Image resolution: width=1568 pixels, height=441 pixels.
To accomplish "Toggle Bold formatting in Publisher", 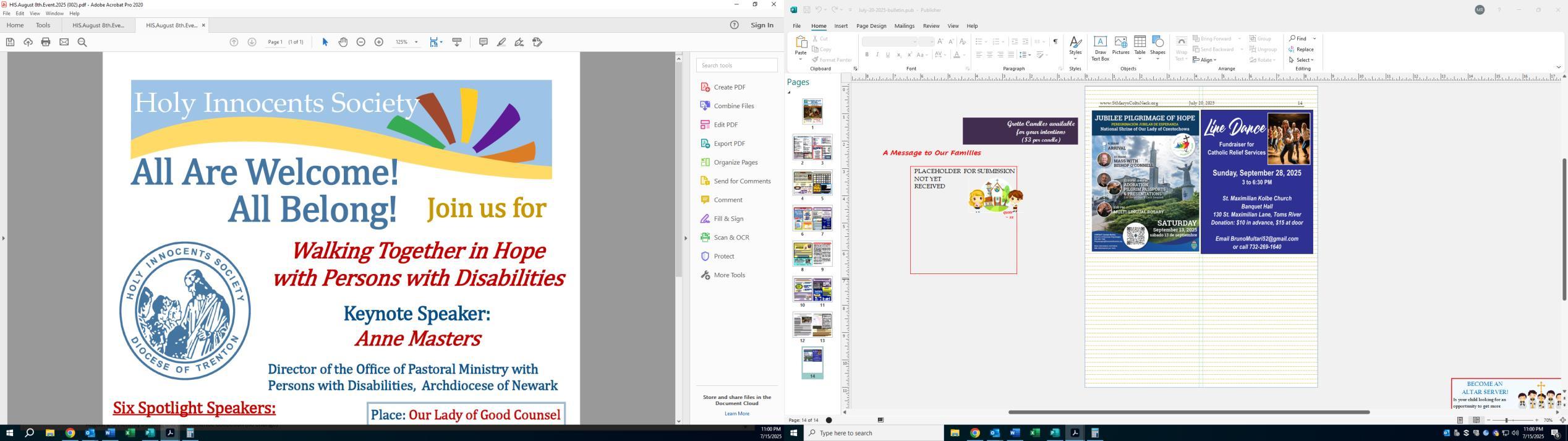I will pos(867,55).
